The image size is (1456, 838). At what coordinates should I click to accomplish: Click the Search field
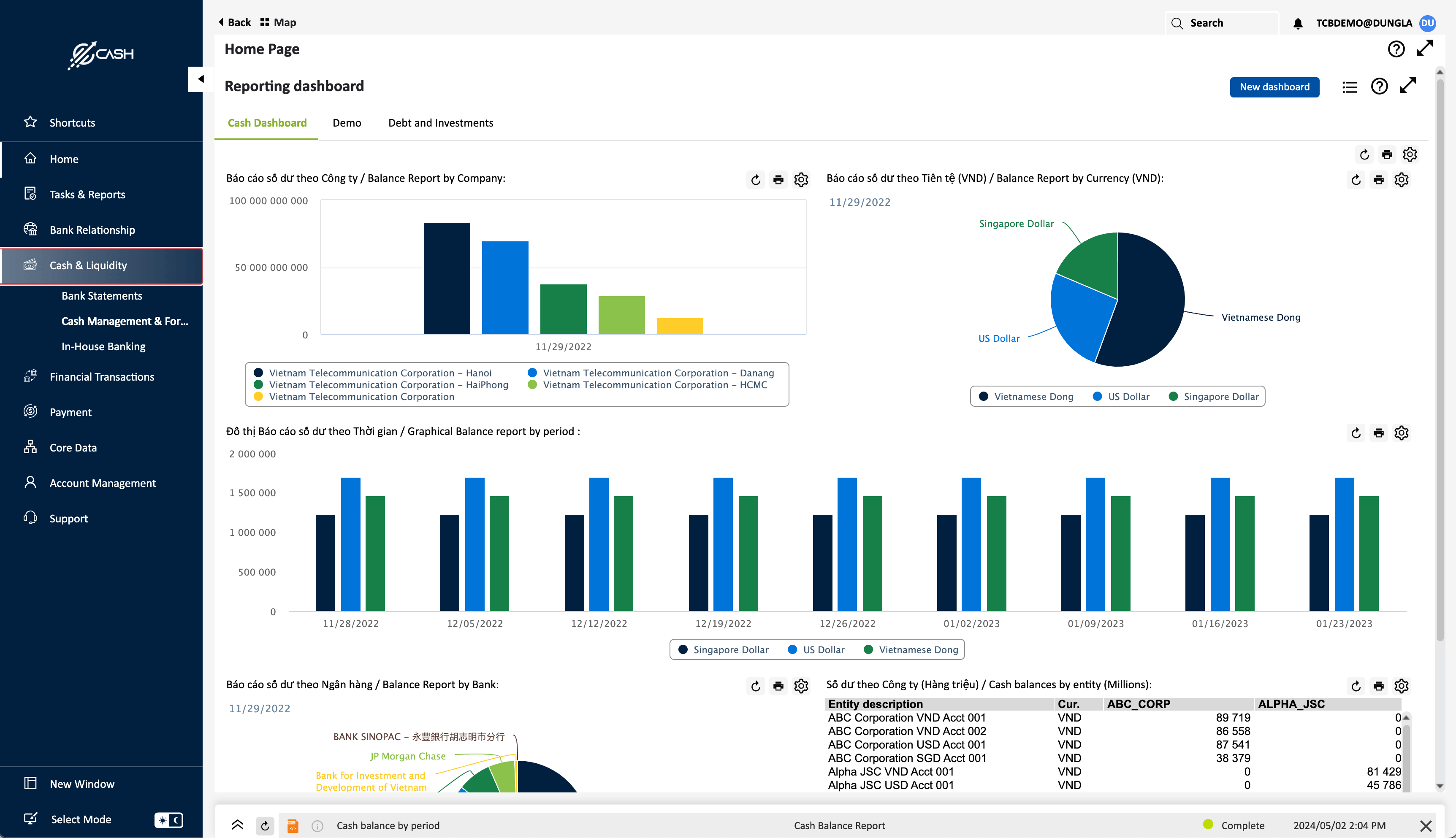1222,23
